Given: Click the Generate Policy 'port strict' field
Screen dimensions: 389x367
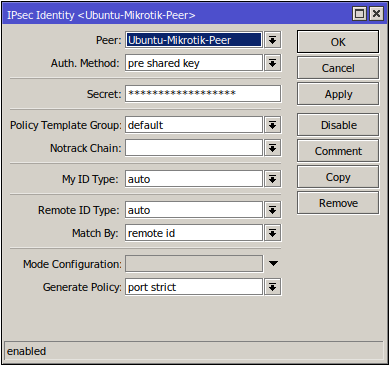Looking at the screenshot, I should click(194, 287).
